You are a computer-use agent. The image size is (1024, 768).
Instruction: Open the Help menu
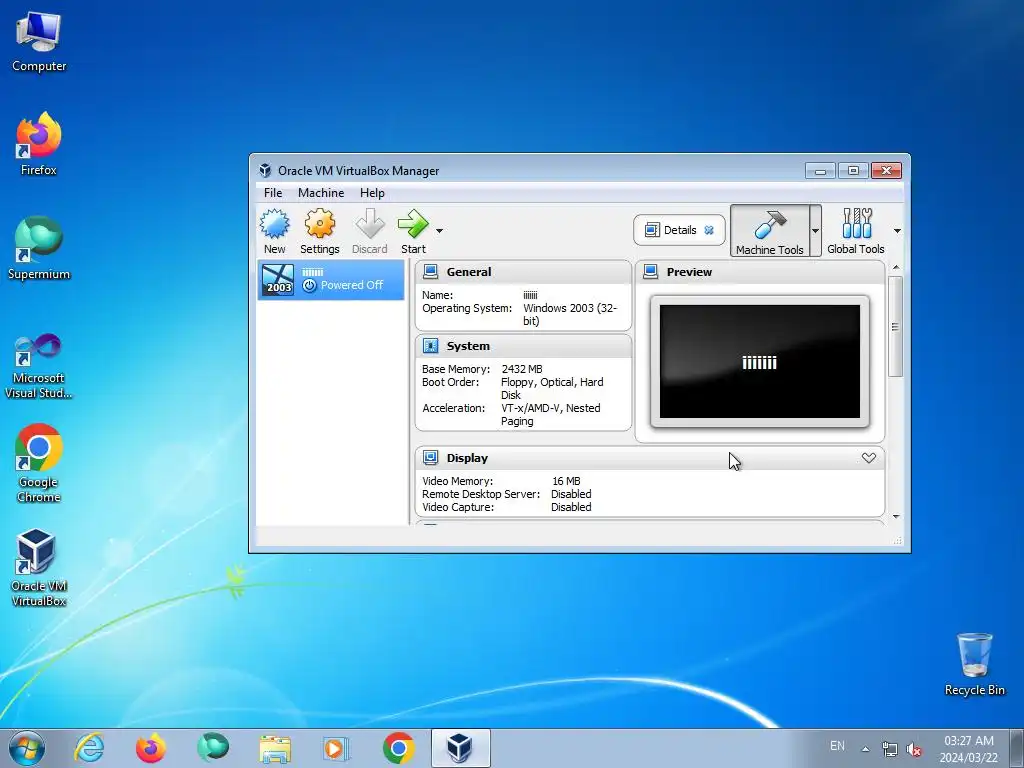click(372, 193)
